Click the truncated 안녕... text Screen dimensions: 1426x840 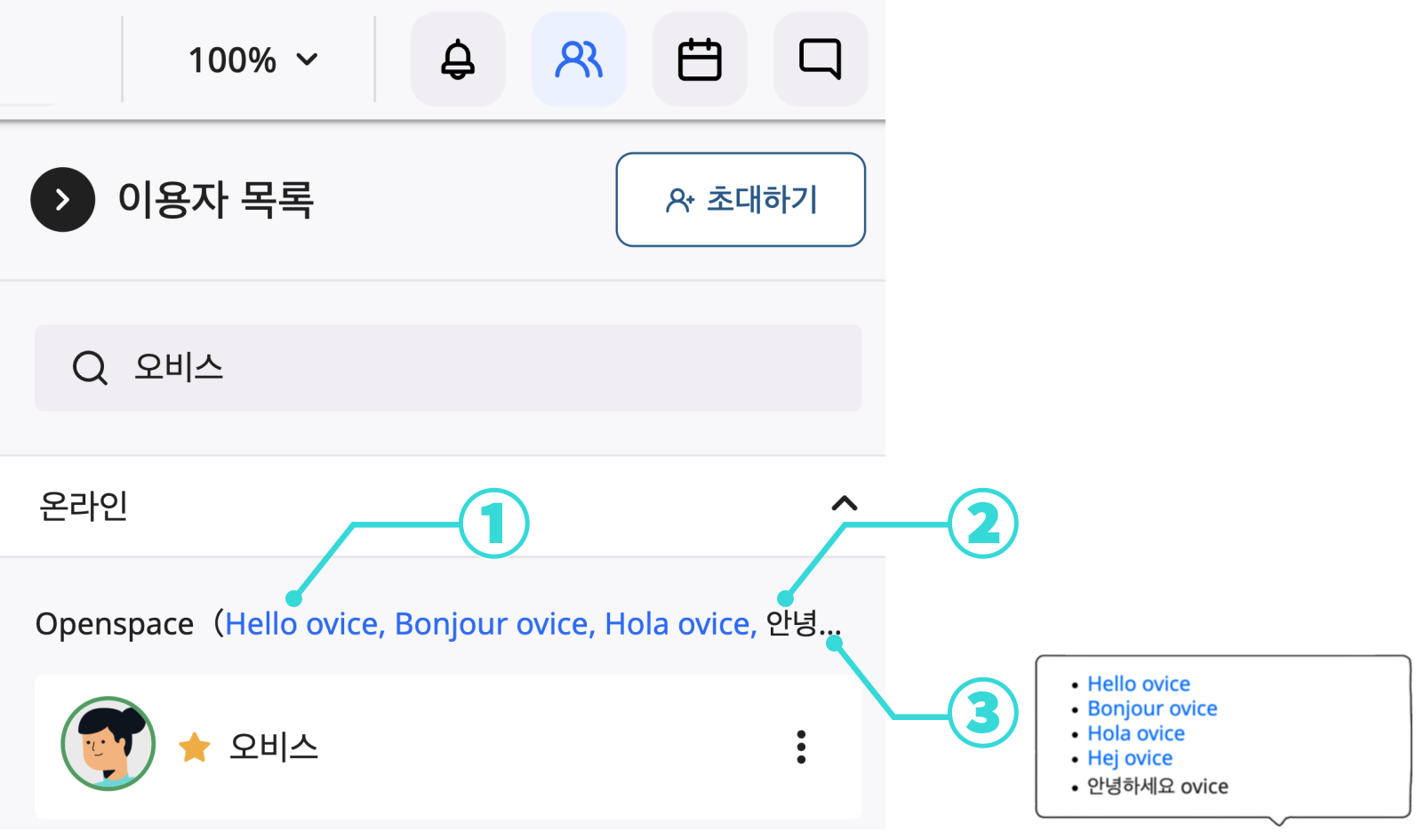(x=804, y=624)
